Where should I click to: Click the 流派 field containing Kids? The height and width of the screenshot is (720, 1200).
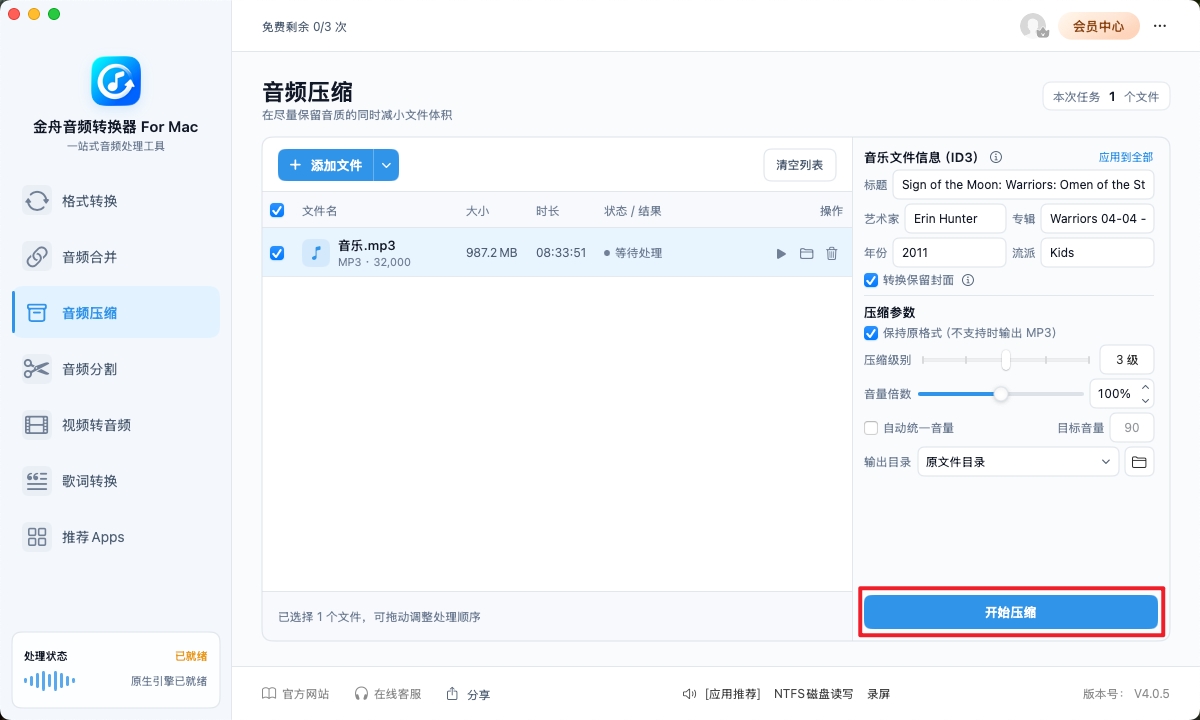pyautogui.click(x=1097, y=253)
